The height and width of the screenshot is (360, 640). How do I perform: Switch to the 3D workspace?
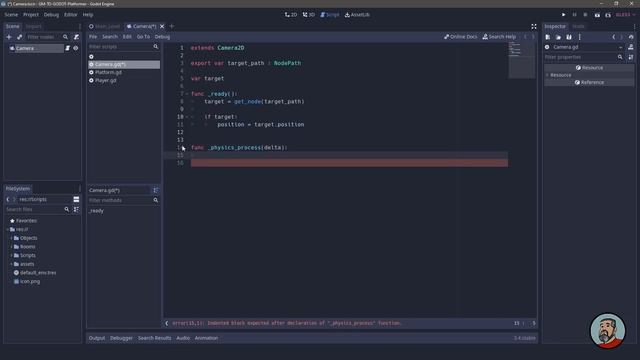pos(309,15)
